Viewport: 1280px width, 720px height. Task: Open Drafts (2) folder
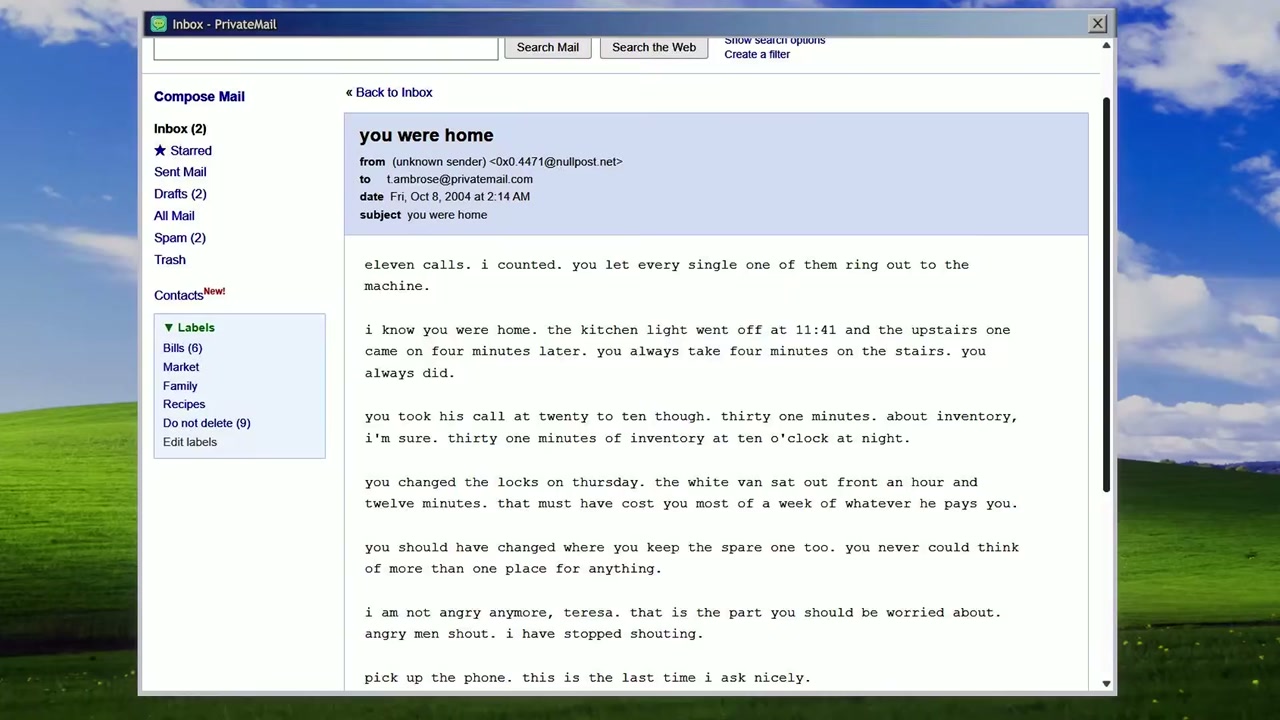click(180, 194)
